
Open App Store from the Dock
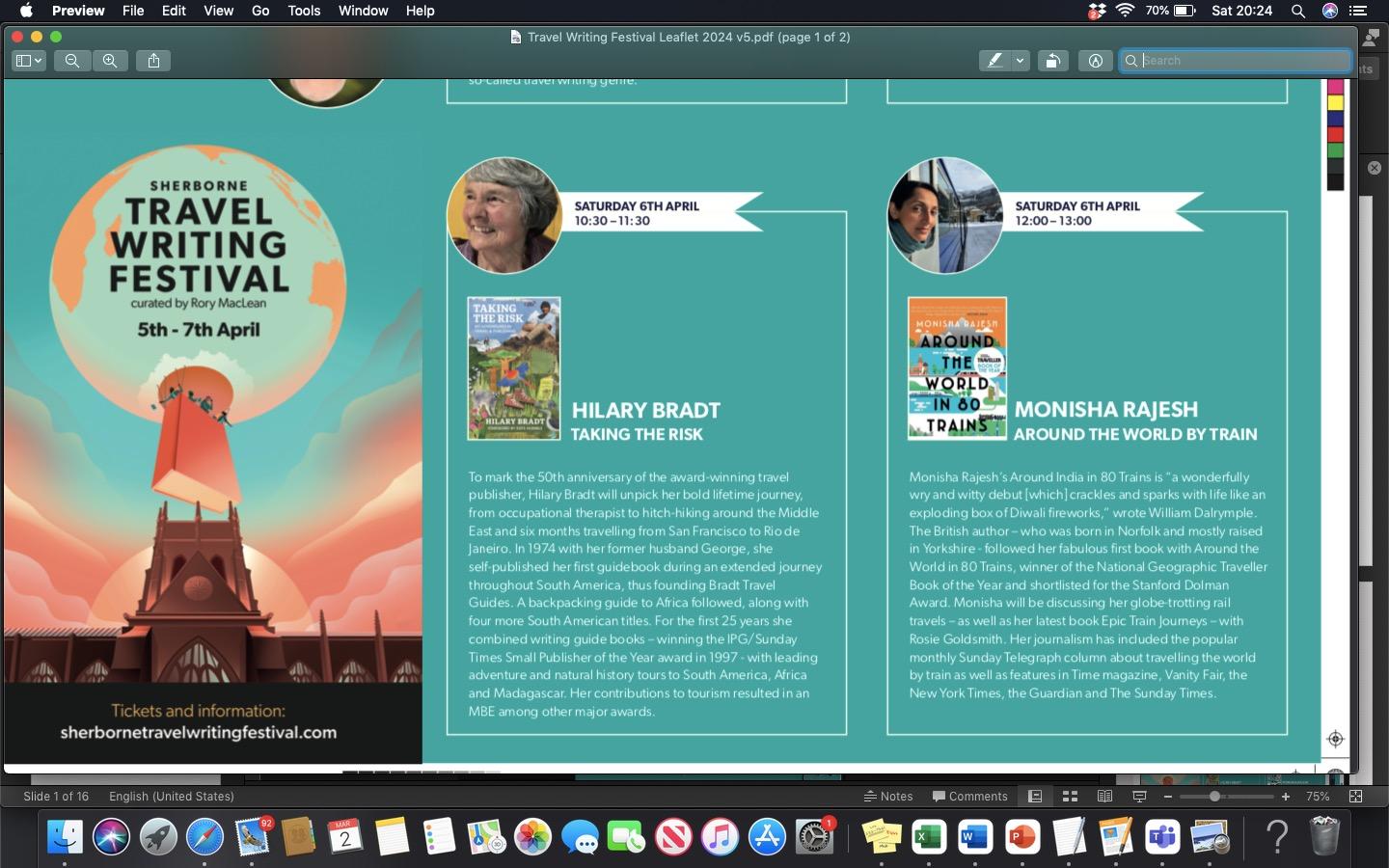(767, 836)
